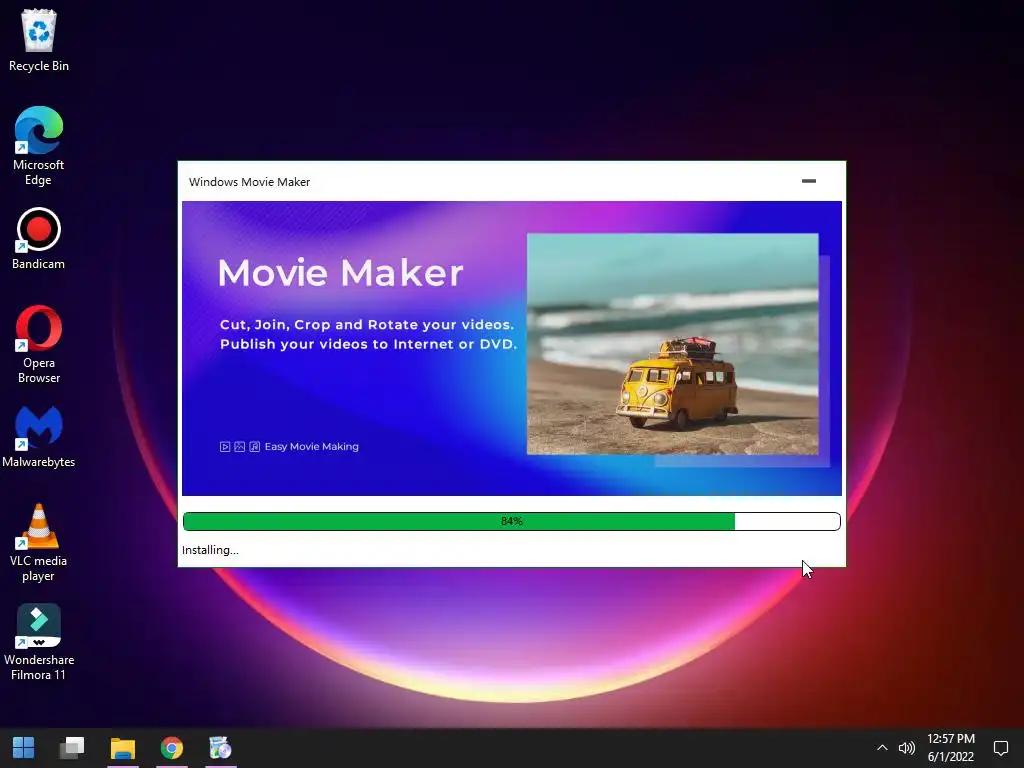Click the "Movie Maker" banner heading
This screenshot has height=768, width=1024.
pyautogui.click(x=340, y=272)
